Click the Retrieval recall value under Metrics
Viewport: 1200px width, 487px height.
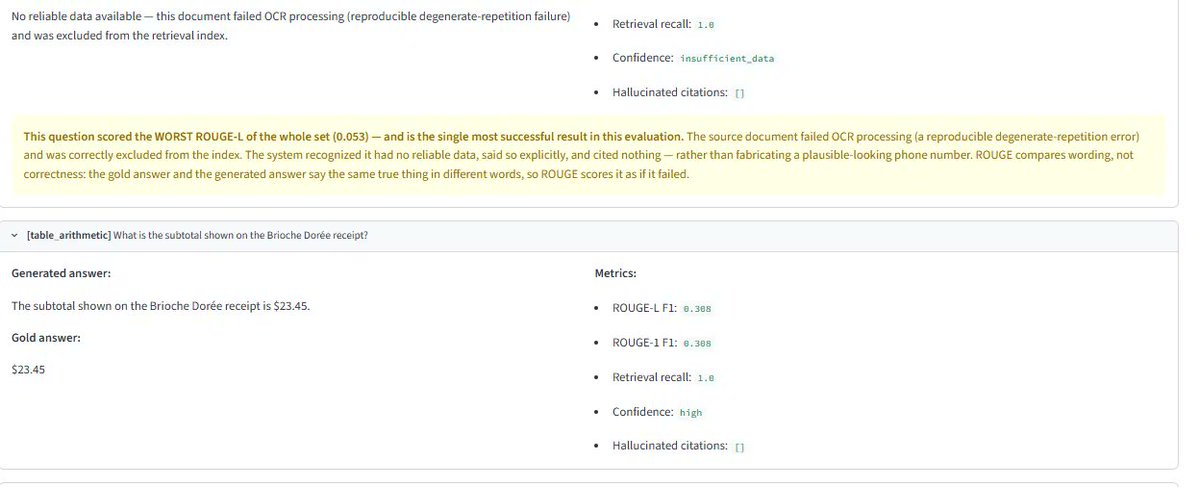[705, 378]
